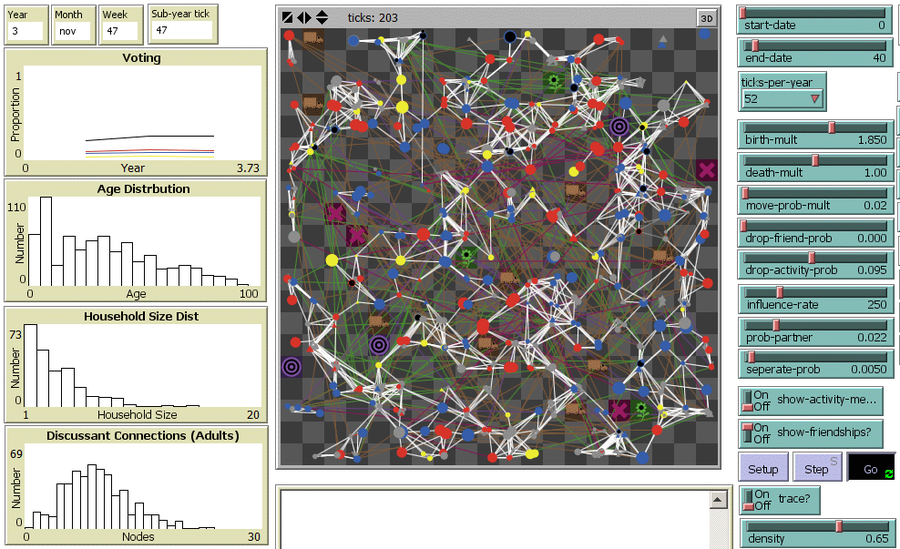Switch to the 3D view
The height and width of the screenshot is (549, 900).
pyautogui.click(x=707, y=18)
